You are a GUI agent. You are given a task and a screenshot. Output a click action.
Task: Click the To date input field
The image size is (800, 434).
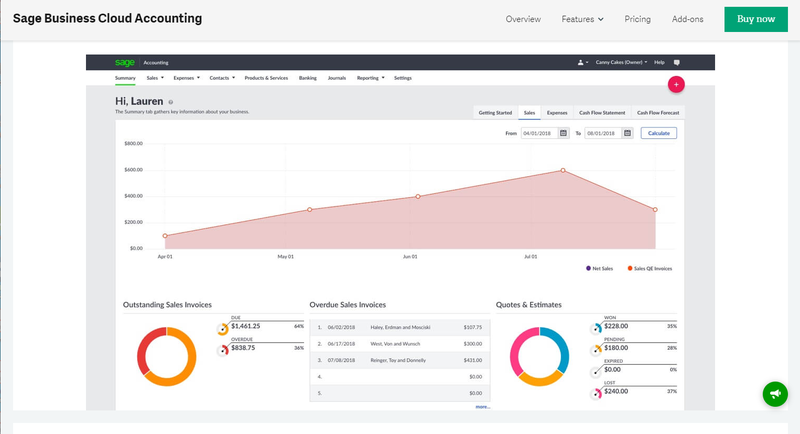tap(603, 133)
